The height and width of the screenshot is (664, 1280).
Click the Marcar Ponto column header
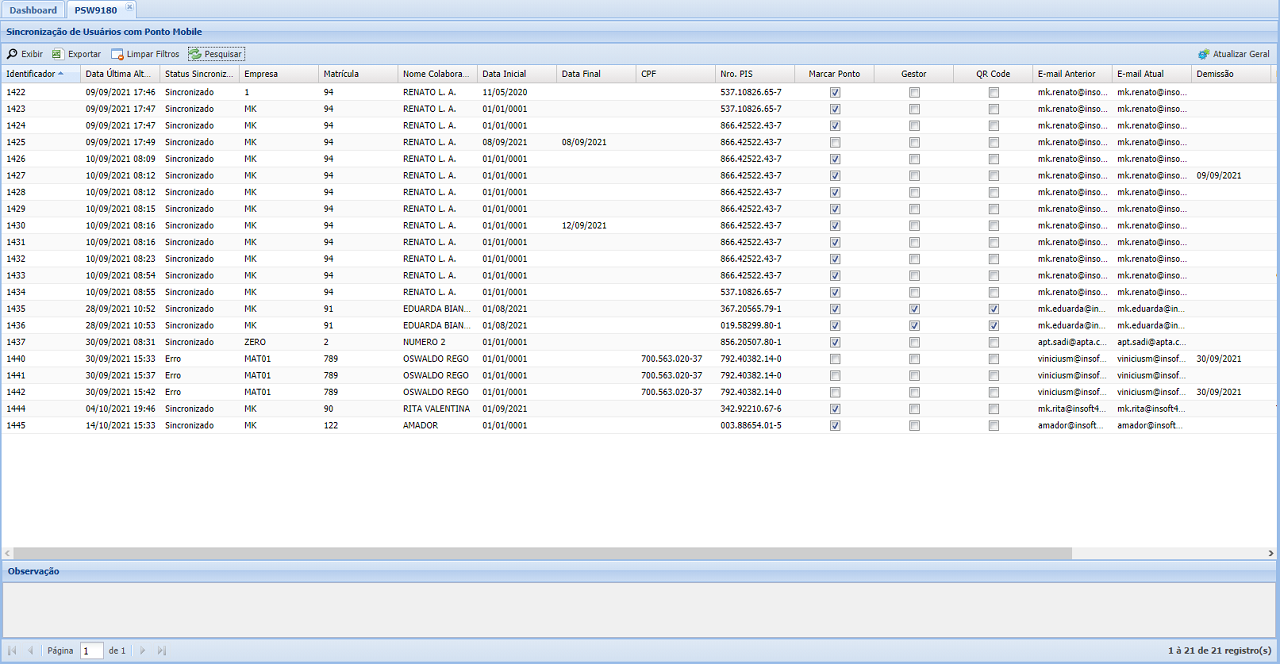pyautogui.click(x=834, y=74)
